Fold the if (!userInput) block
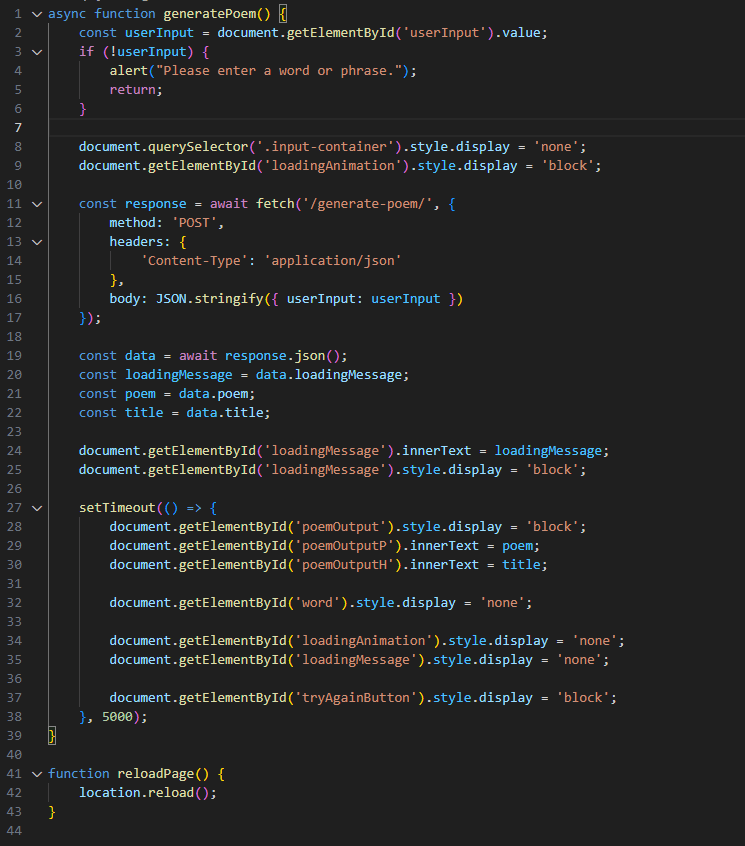Image resolution: width=745 pixels, height=846 pixels. [37, 52]
